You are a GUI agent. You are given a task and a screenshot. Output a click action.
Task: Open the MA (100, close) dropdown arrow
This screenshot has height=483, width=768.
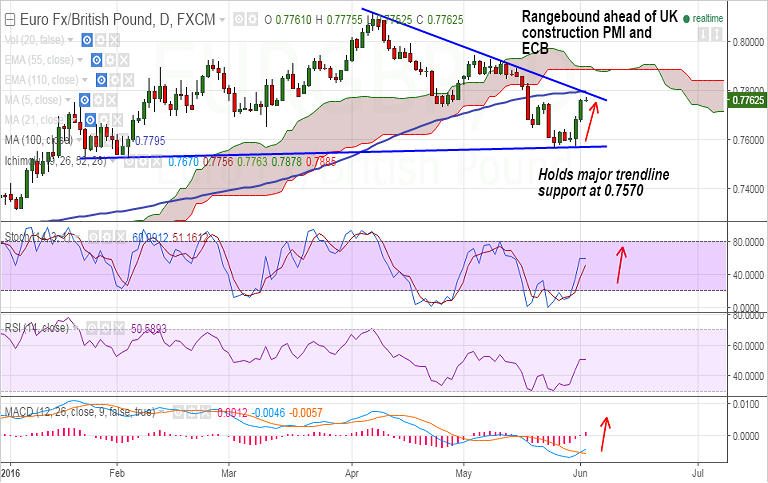click(80, 141)
